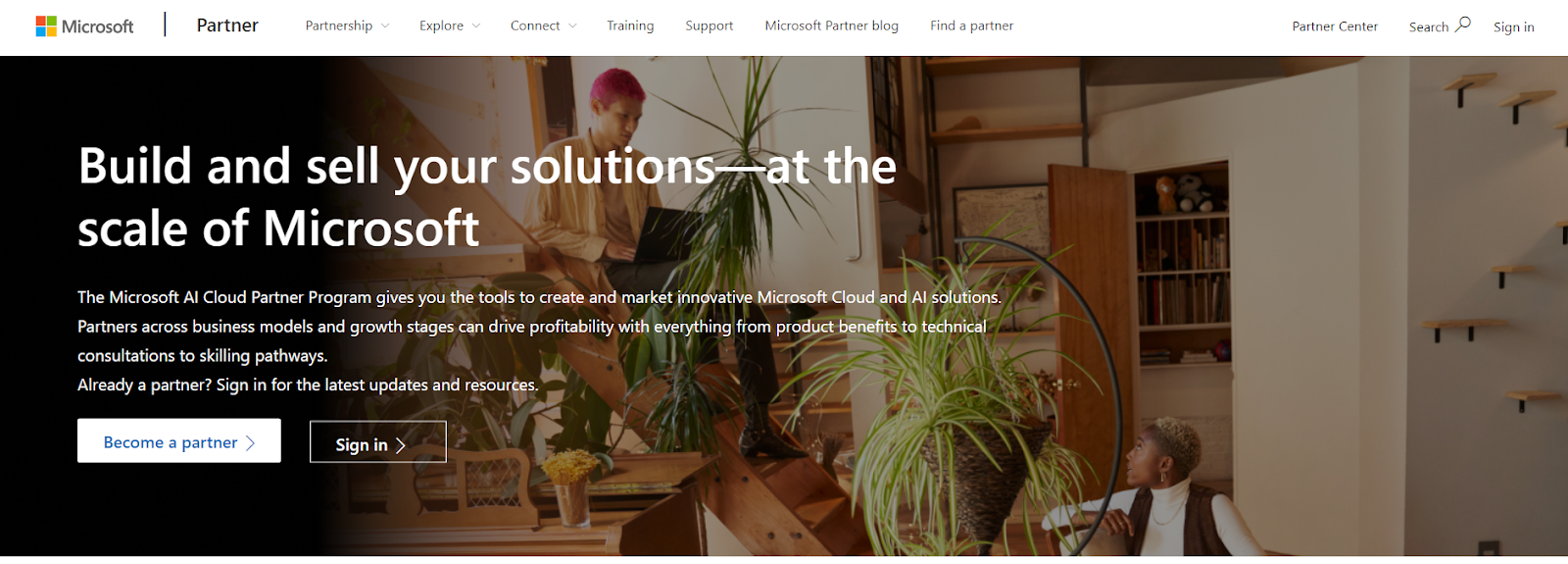The image size is (1568, 564).
Task: Go to Microsoft Partner blog
Action: point(832,26)
